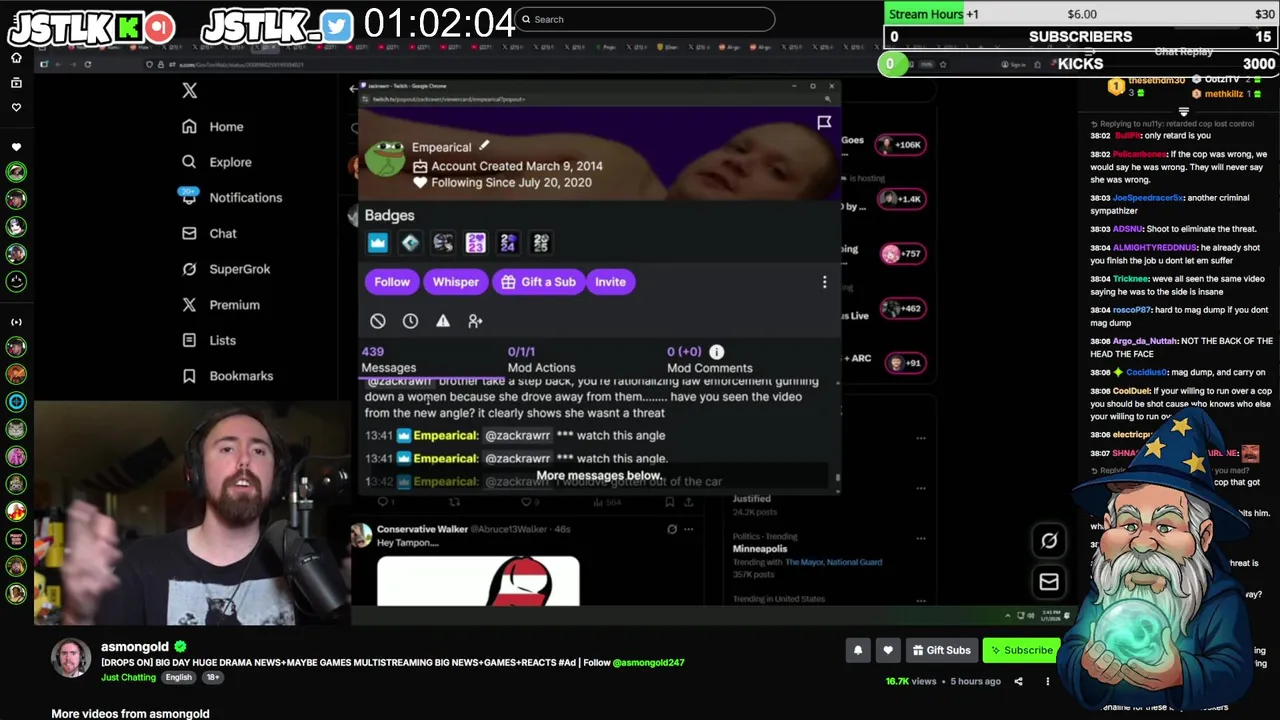Click the back arrow left of the viewer card
Screen dimensions: 1280x720
[x=352, y=89]
